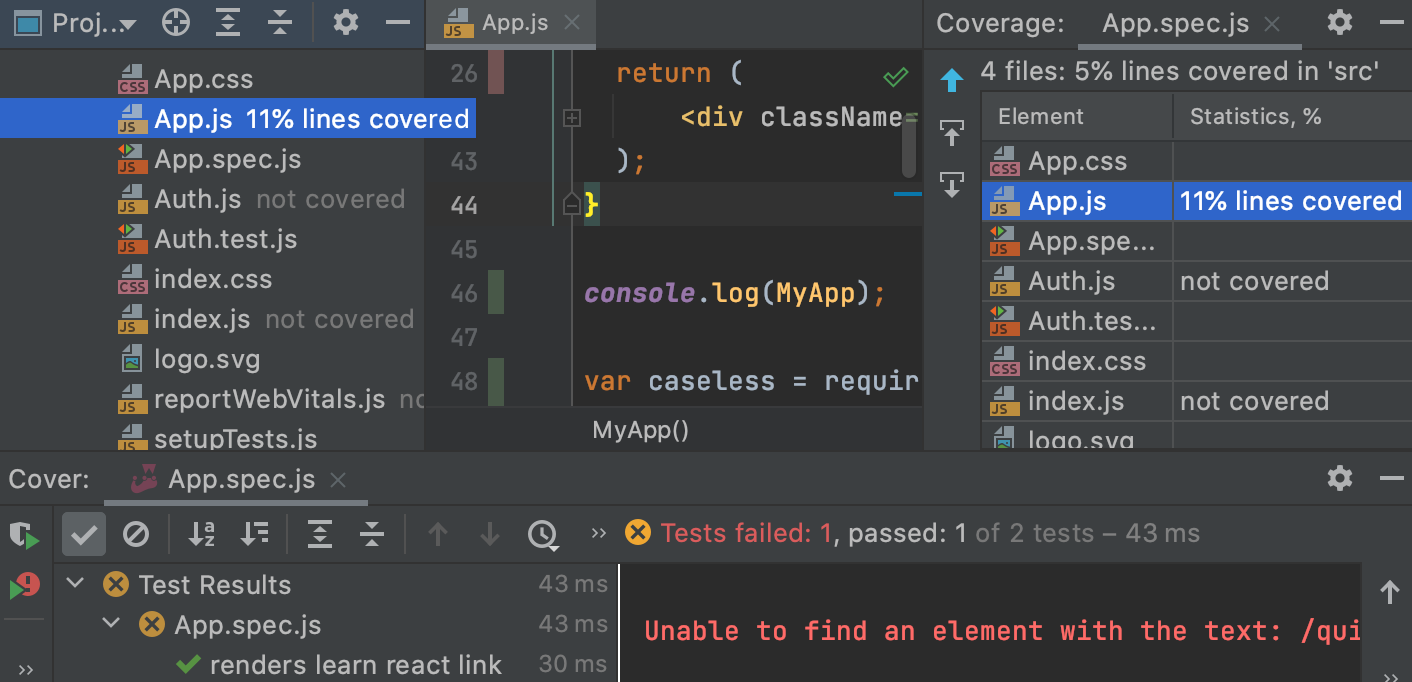Viewport: 1412px width, 682px height.
Task: Open Coverage panel settings gear
Action: 1340,22
